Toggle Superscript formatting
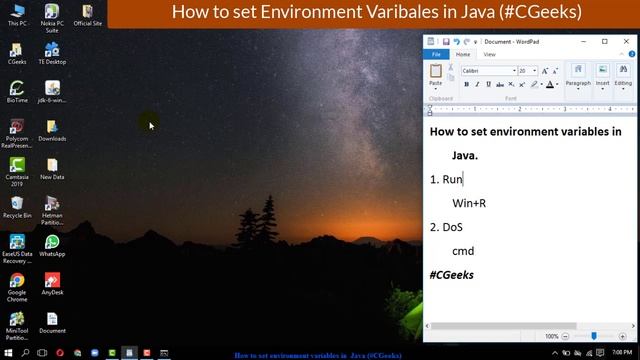The height and width of the screenshot is (360, 640). pyautogui.click(x=522, y=84)
